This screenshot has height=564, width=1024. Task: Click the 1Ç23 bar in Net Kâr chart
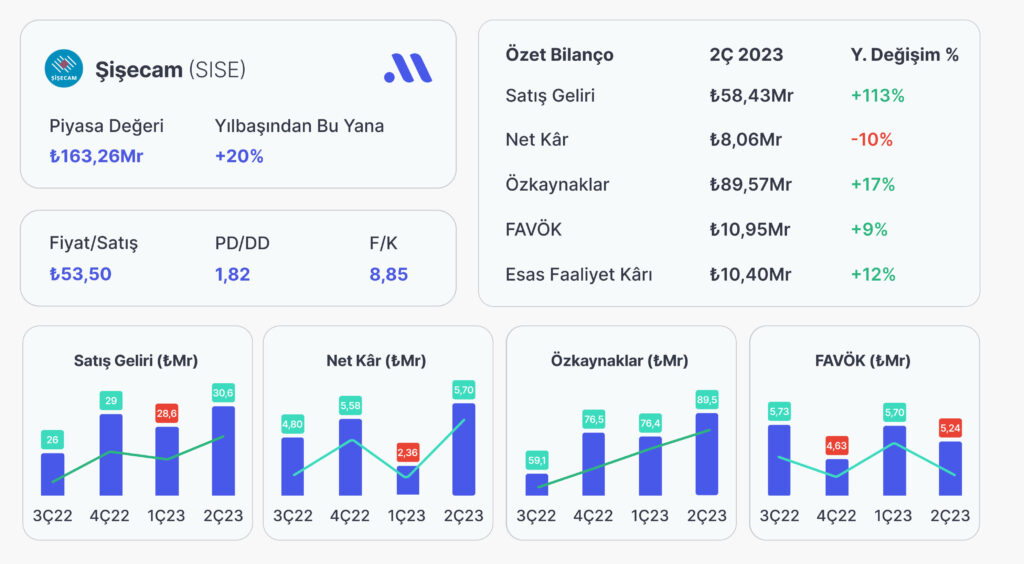408,480
